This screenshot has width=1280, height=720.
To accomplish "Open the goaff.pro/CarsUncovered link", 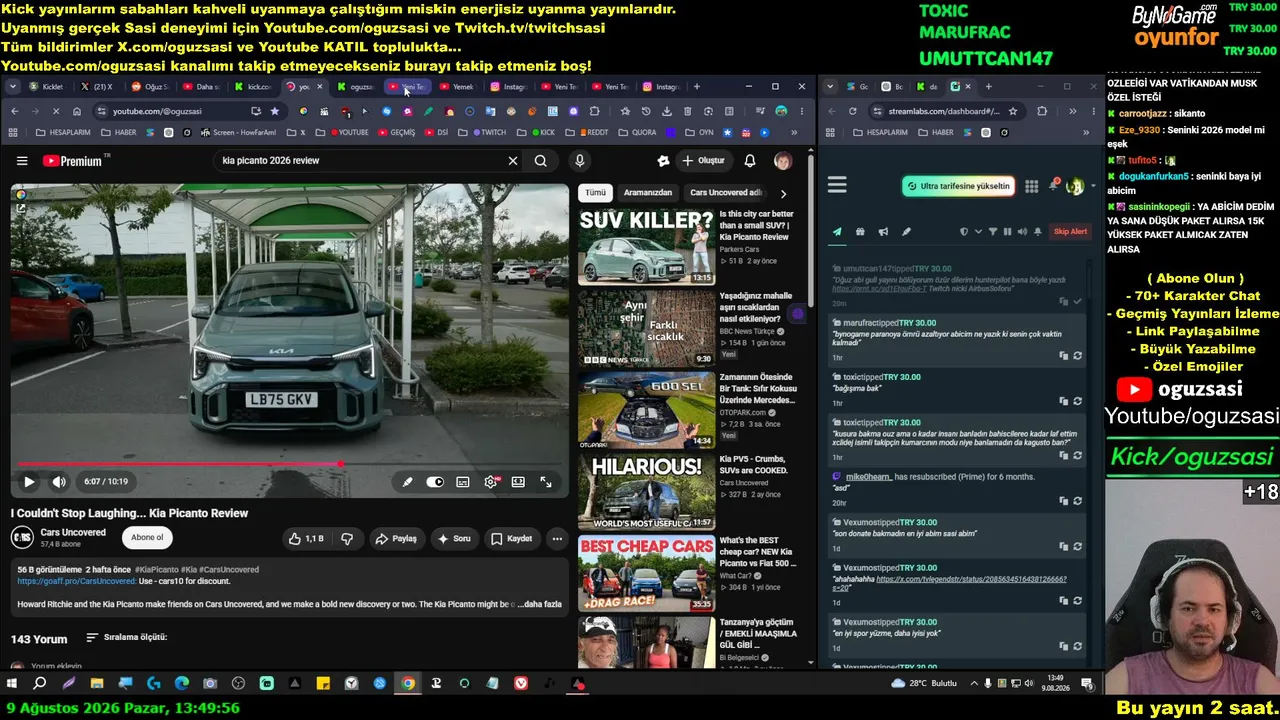I will tap(77, 581).
